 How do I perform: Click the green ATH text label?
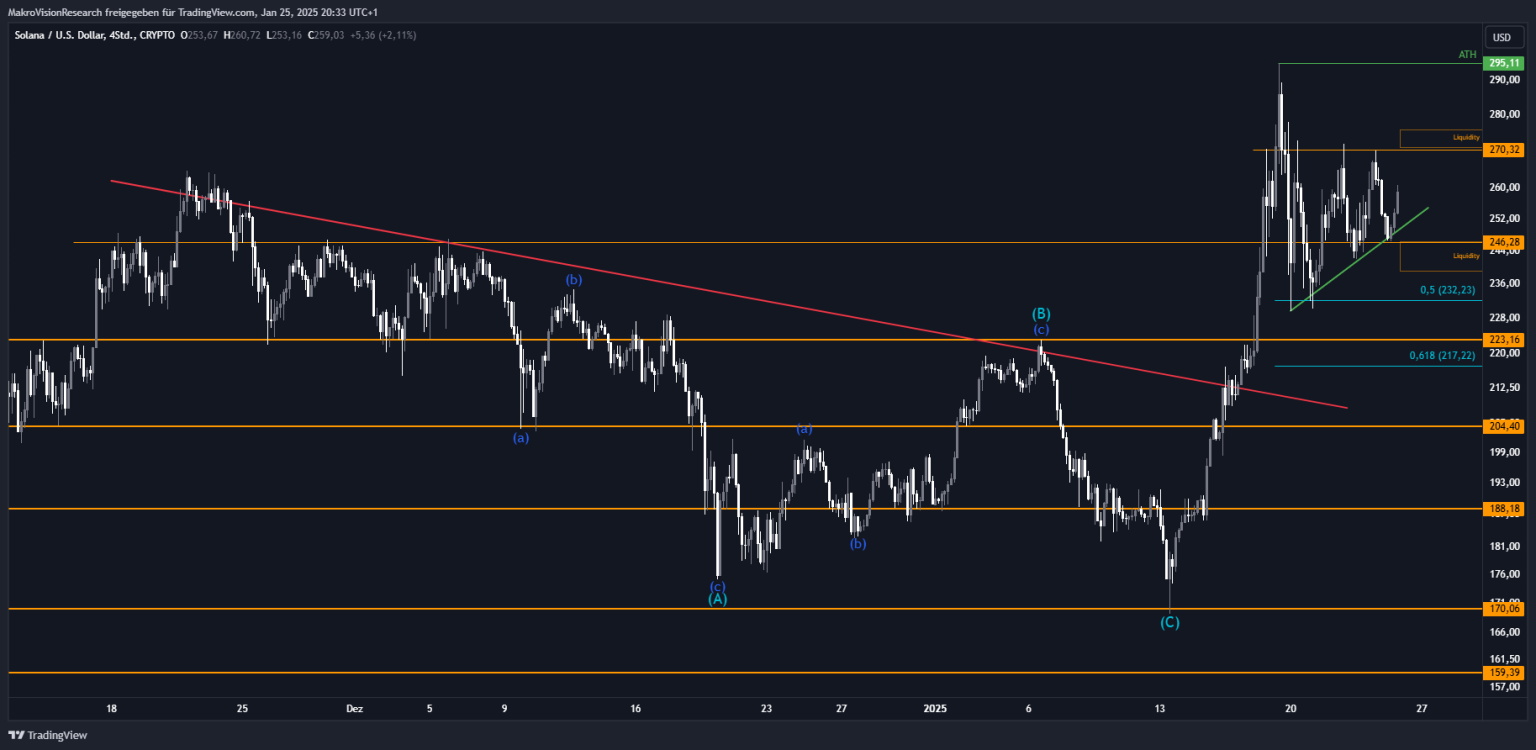(1467, 54)
